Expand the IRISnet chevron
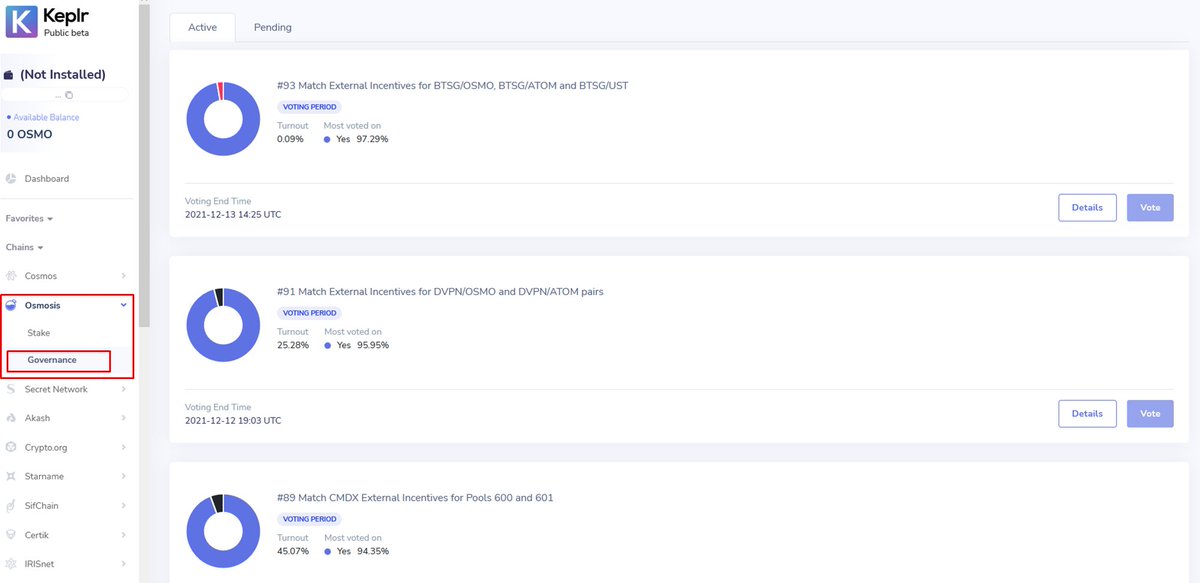 coord(123,564)
